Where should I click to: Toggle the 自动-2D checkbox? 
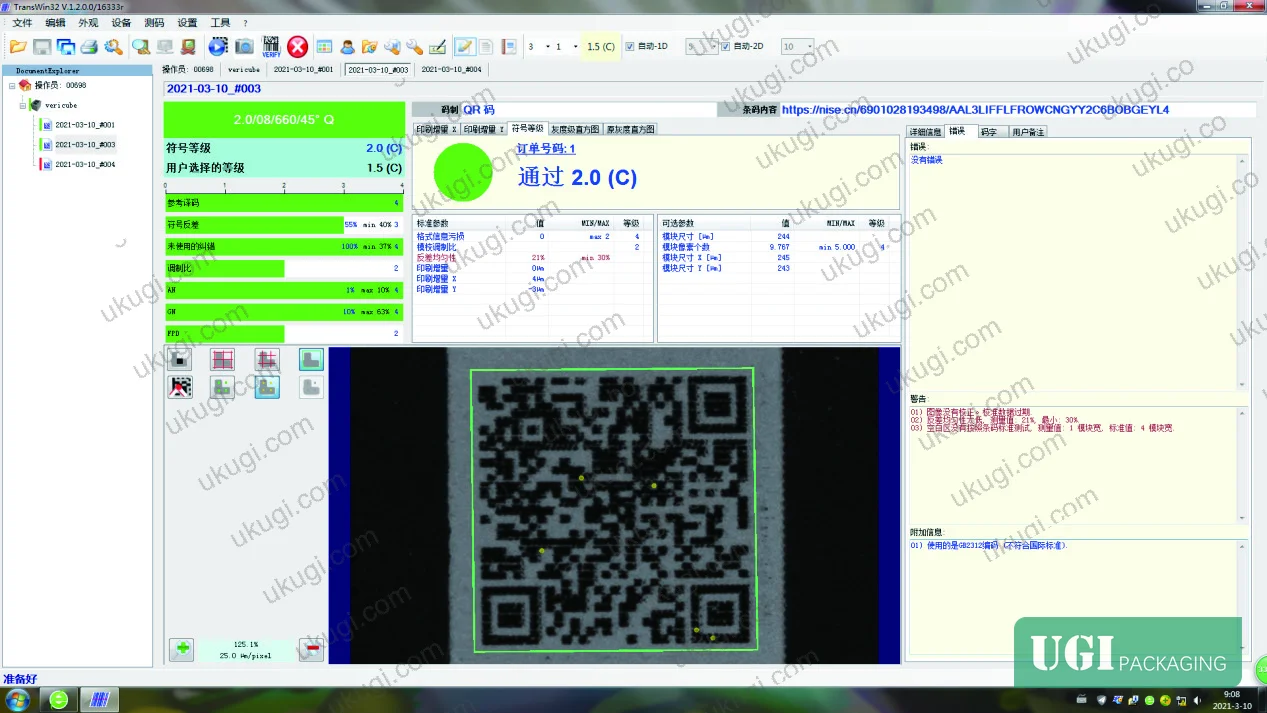coord(726,46)
